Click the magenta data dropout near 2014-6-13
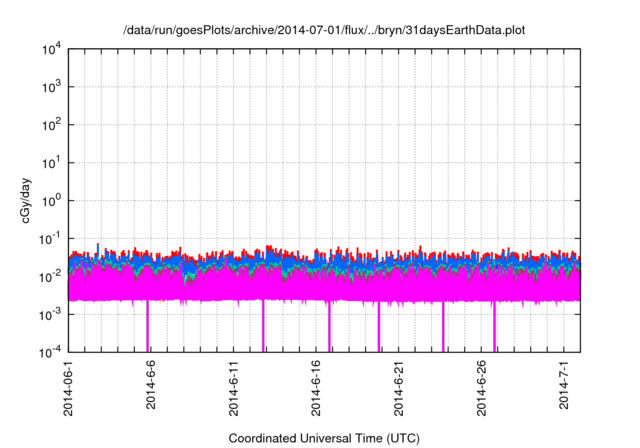The image size is (640, 448). click(x=263, y=326)
